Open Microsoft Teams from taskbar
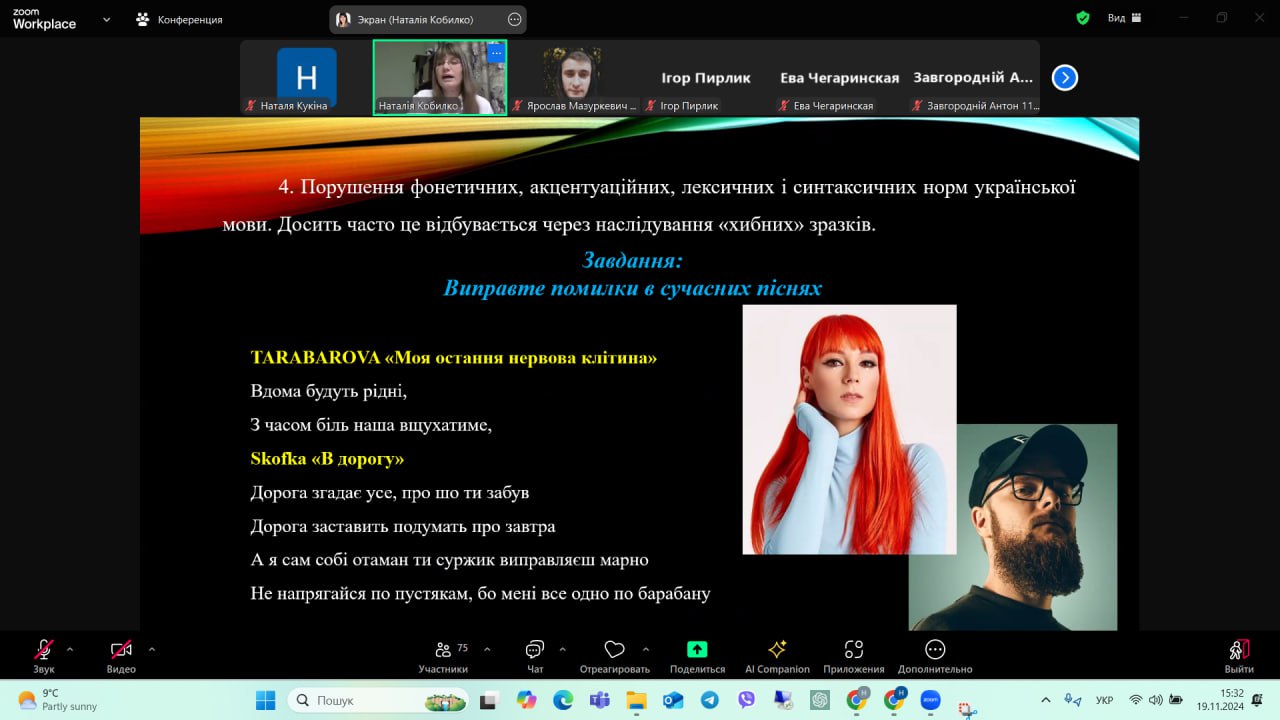Screen dimensions: 1280x720 [599, 700]
